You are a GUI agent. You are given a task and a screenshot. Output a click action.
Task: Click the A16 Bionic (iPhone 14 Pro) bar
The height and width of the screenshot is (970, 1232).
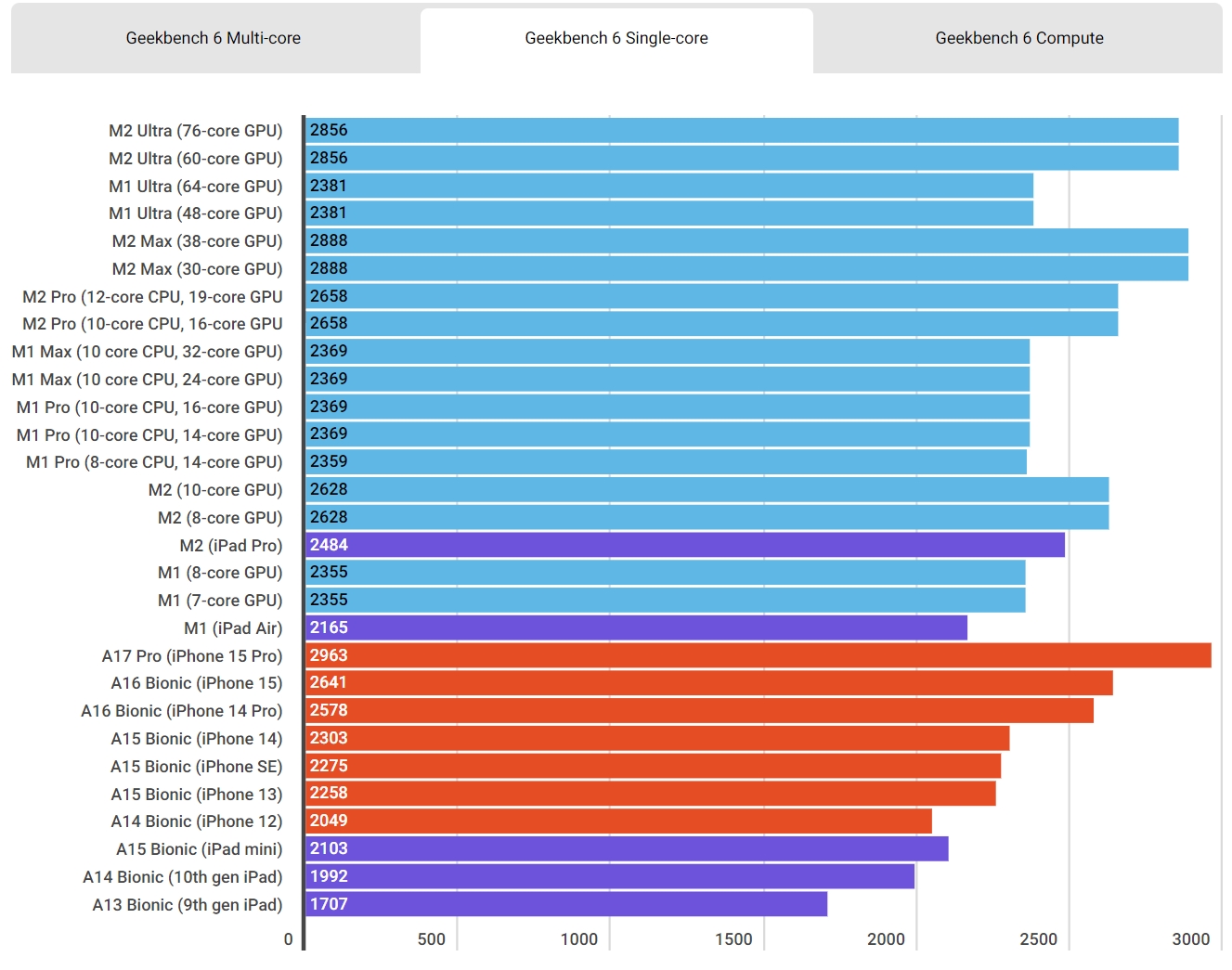699,710
